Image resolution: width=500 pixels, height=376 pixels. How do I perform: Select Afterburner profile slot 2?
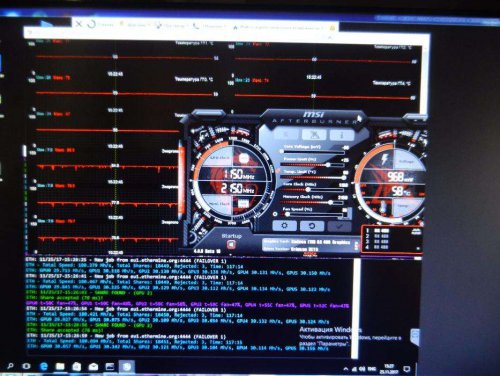tap(377, 236)
